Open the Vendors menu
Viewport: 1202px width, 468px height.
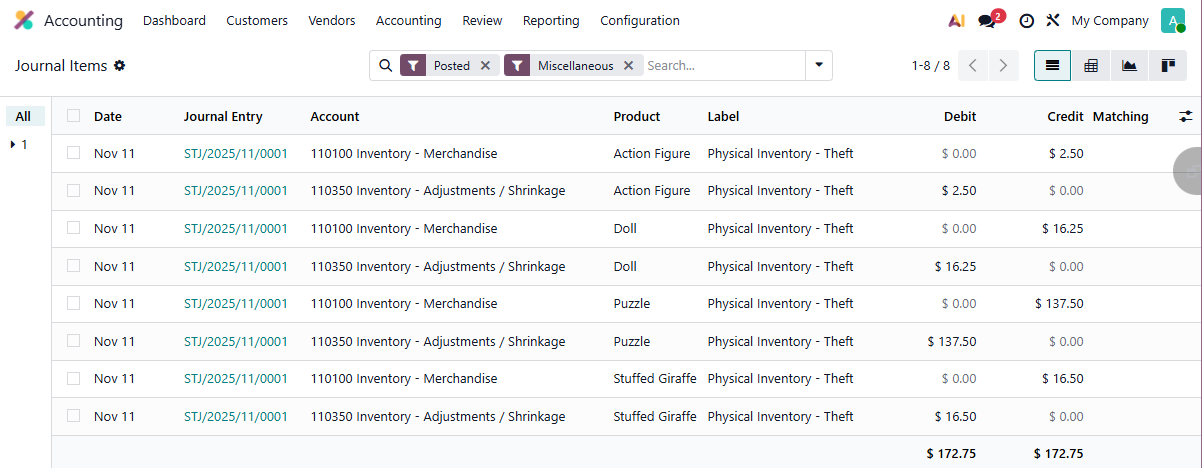[331, 21]
